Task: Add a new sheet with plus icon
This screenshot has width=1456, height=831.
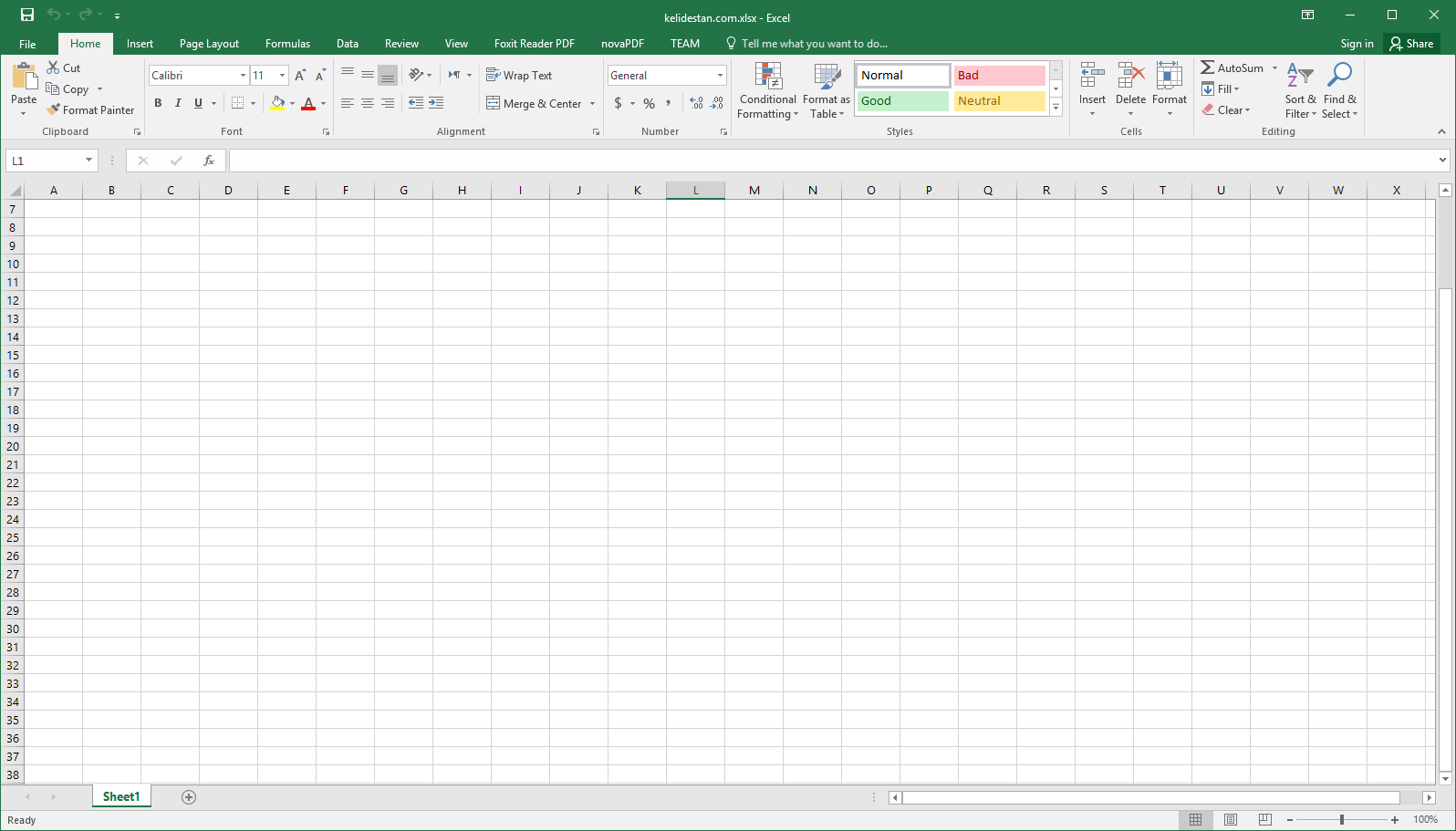Action: tap(189, 797)
